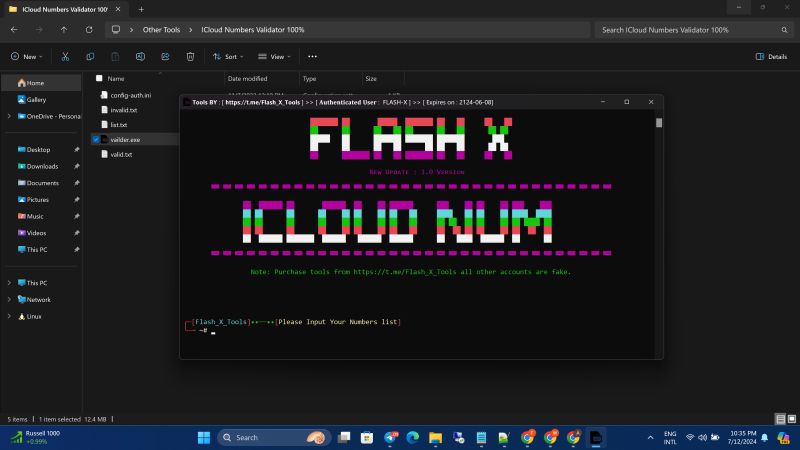The width and height of the screenshot is (800, 450).
Task: Click the volume icon in system tray
Action: [703, 437]
